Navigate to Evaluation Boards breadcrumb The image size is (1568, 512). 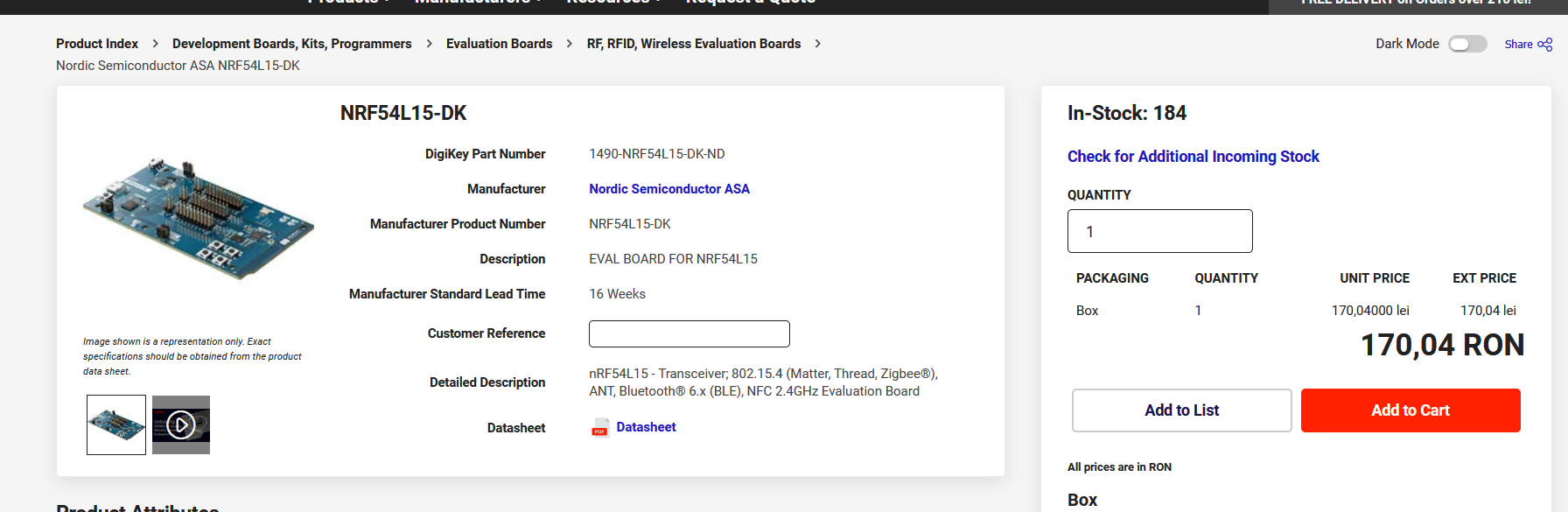point(499,44)
